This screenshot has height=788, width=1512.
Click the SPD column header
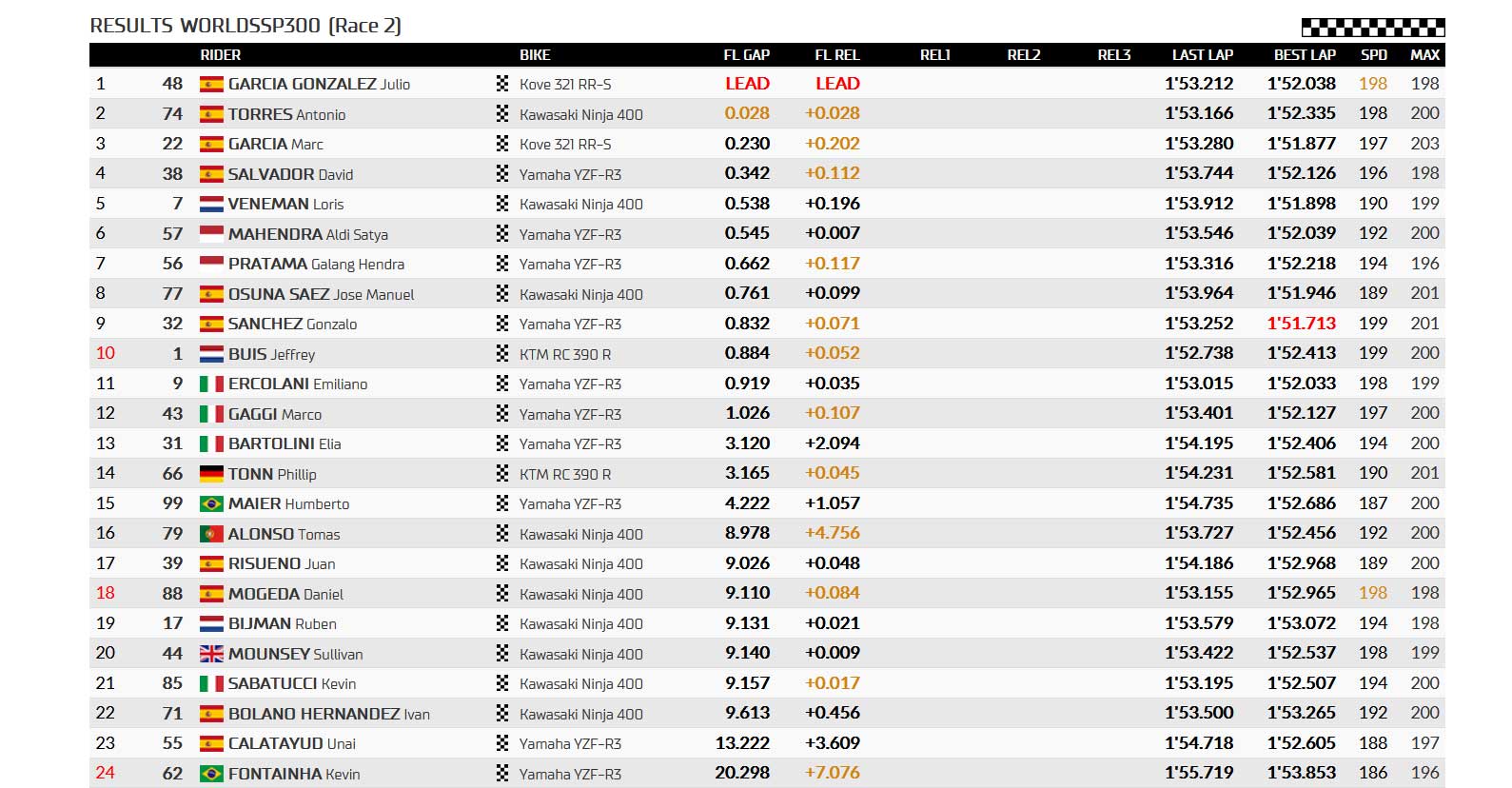point(1374,55)
